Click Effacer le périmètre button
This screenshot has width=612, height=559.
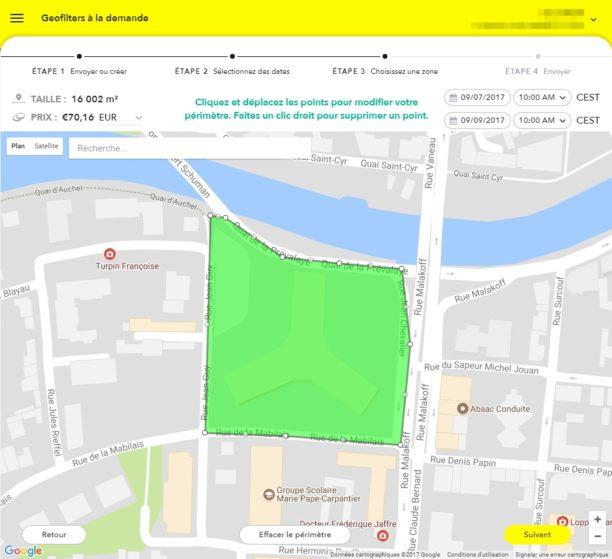coord(295,534)
